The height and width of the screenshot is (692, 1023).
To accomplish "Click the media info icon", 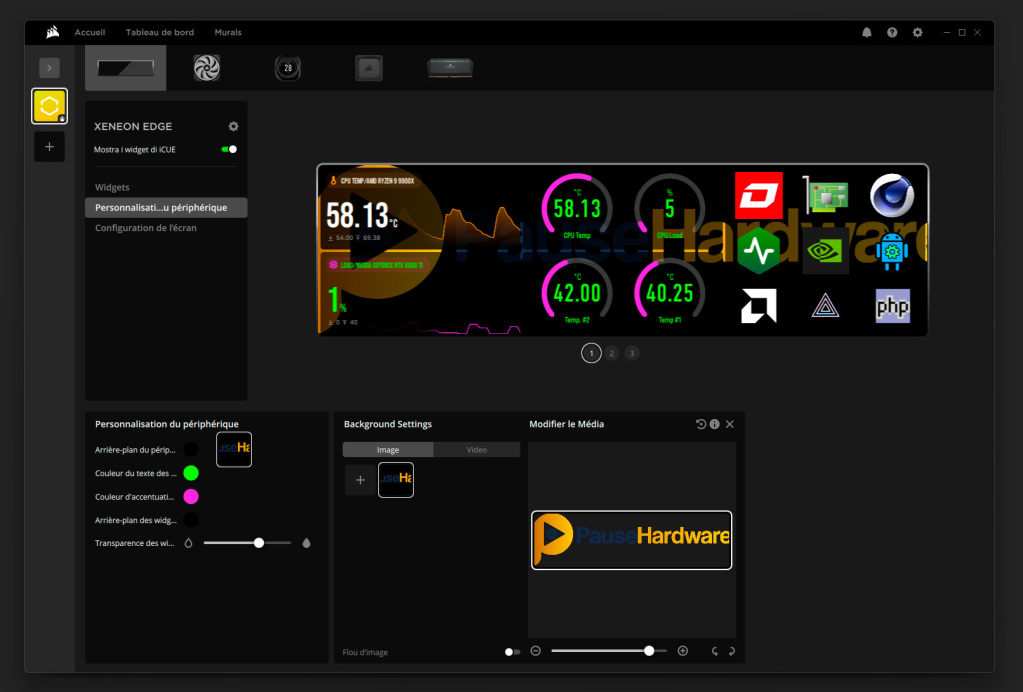I will coord(715,424).
